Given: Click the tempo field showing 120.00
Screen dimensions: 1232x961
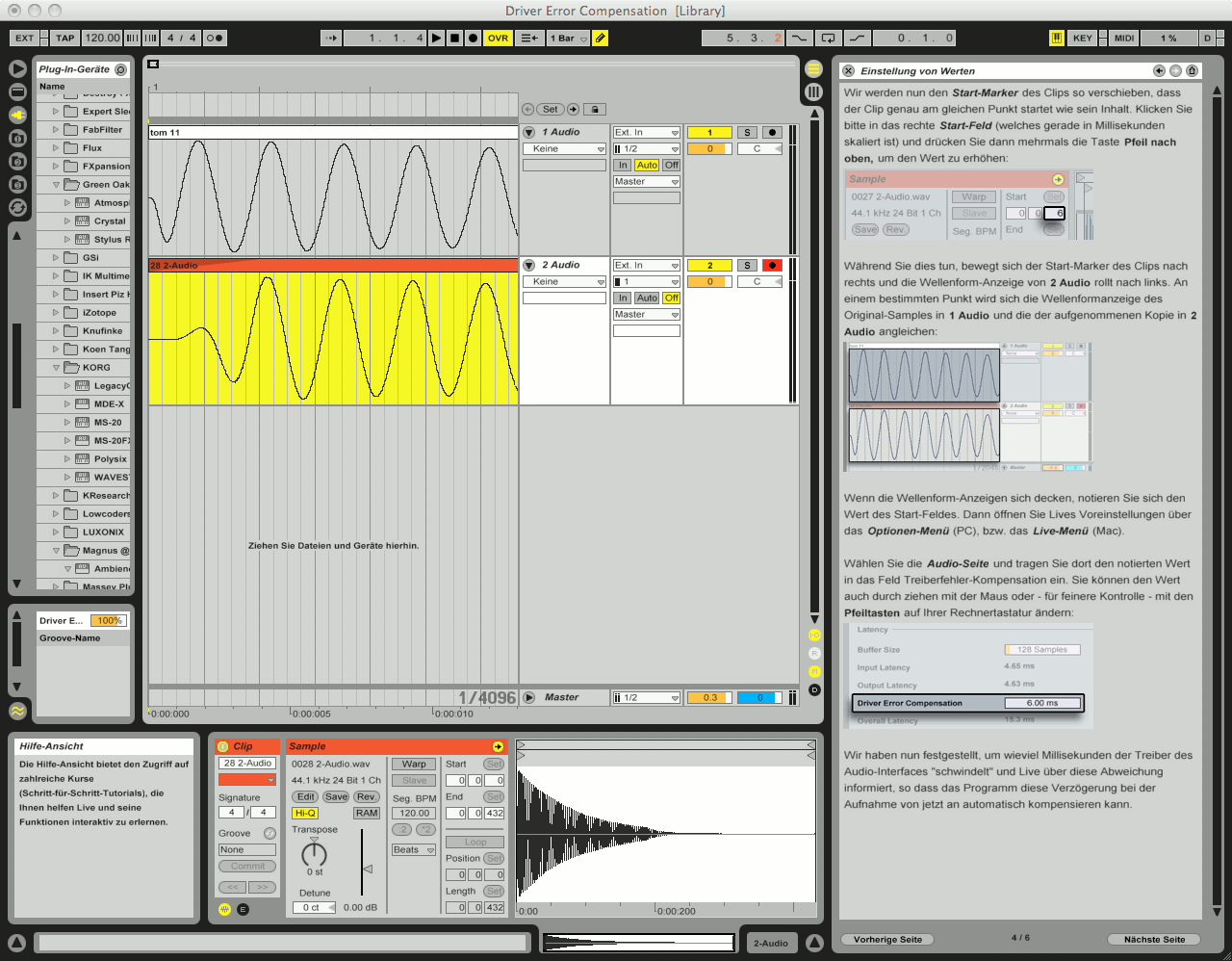Looking at the screenshot, I should click(102, 39).
